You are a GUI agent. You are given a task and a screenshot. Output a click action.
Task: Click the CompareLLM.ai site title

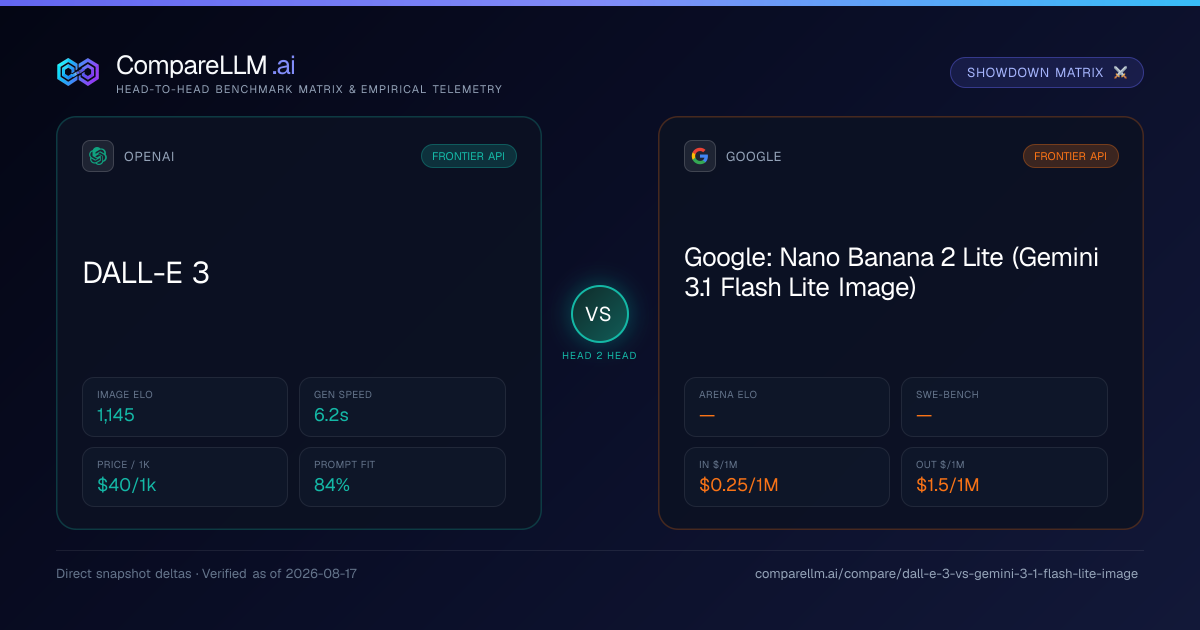coord(206,66)
